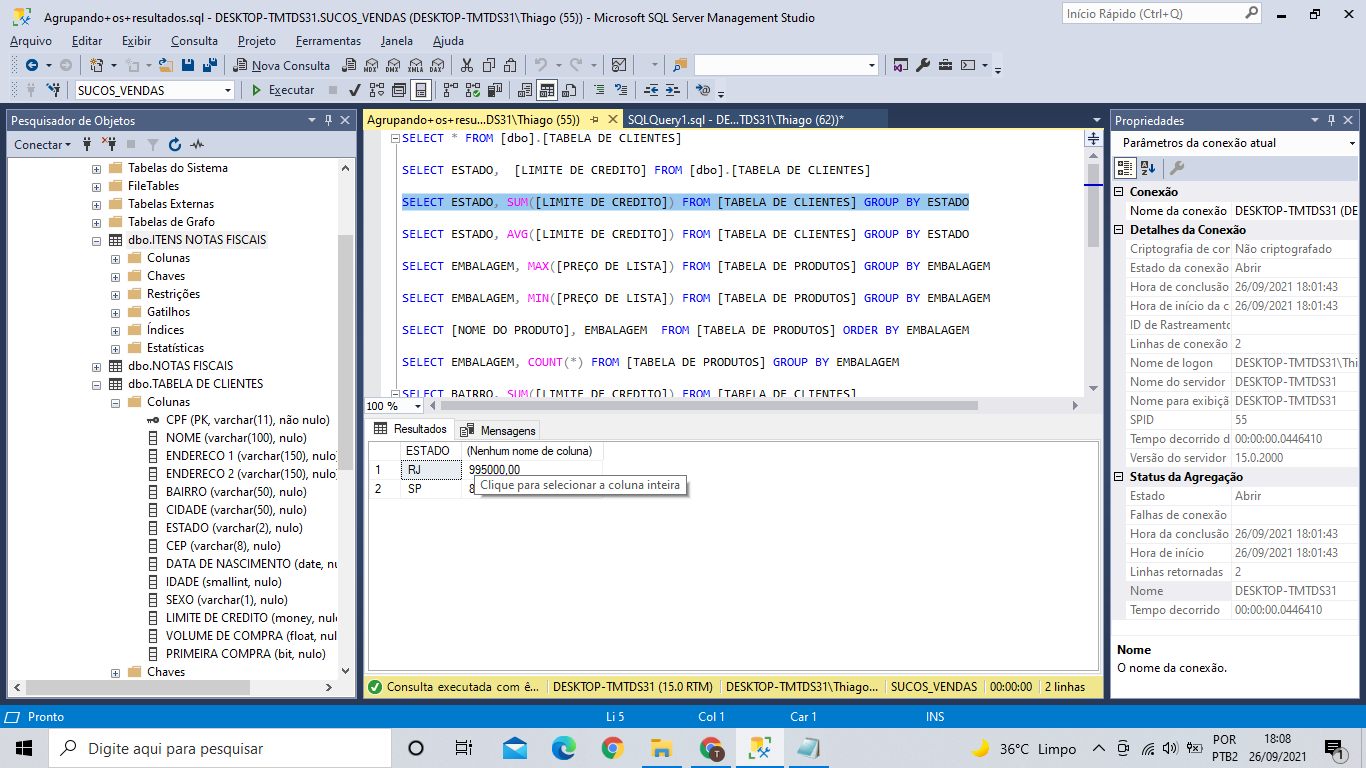1366x768 pixels.
Task: Display the estimated execution plan
Action: (376, 90)
